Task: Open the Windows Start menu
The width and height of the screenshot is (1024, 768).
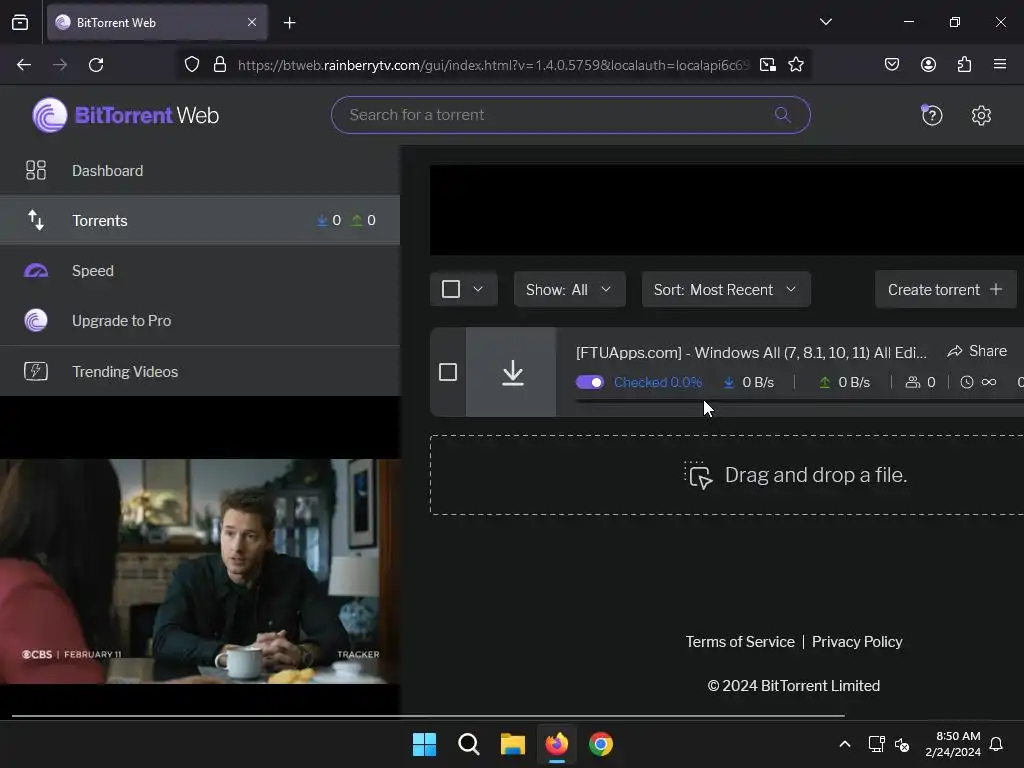Action: point(424,744)
